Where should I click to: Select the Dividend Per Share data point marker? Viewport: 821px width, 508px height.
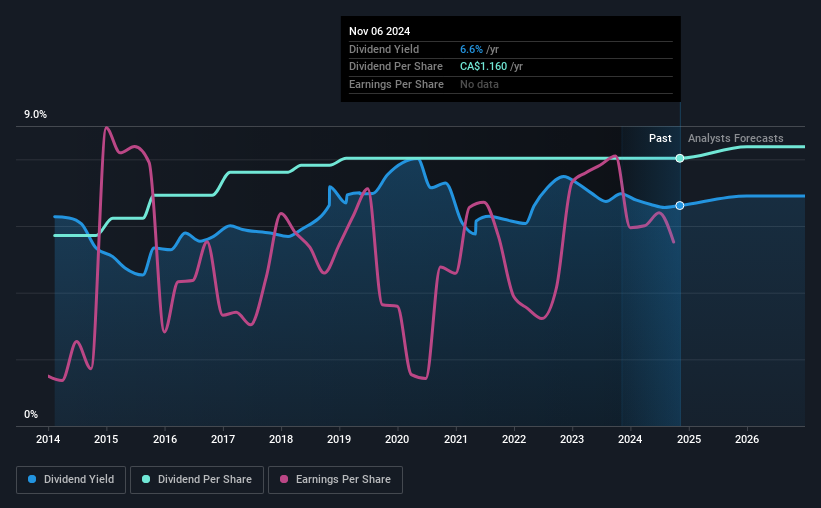[680, 158]
